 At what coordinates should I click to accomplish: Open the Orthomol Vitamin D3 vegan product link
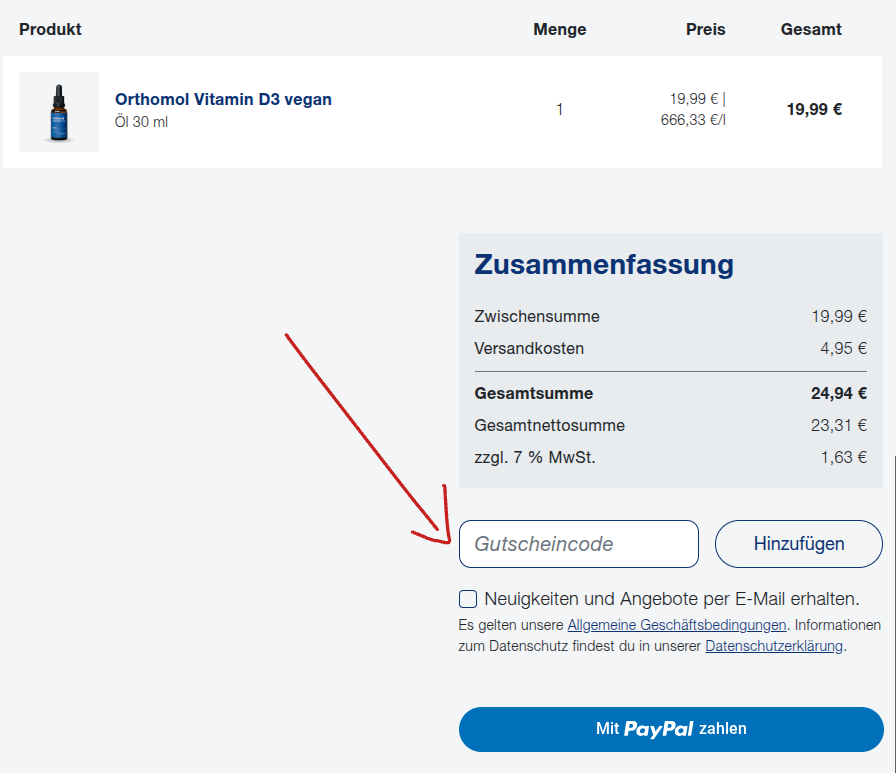[223, 99]
